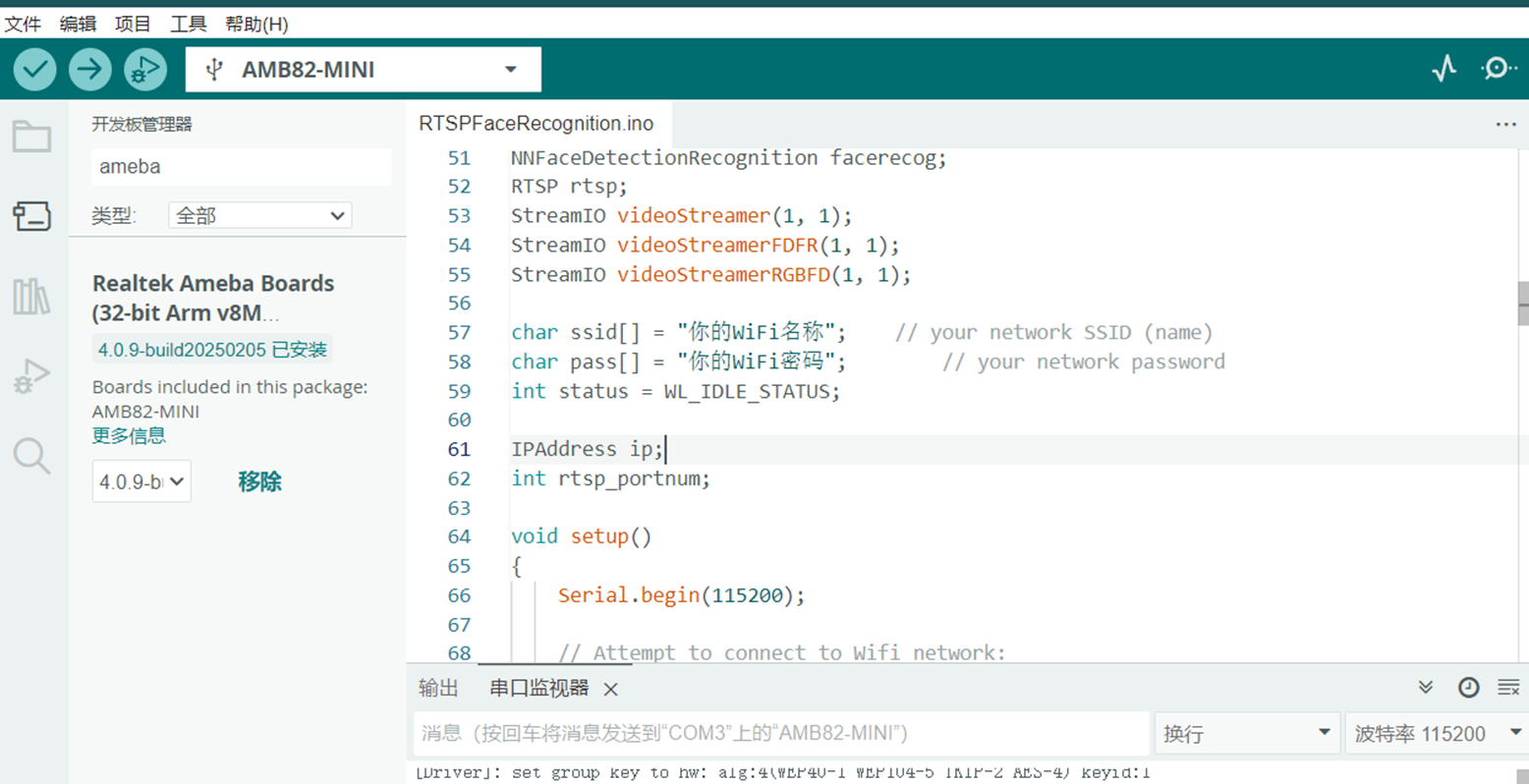Screen dimensions: 1529x784
Task: Open Search sidebar icon
Action: pyautogui.click(x=31, y=456)
